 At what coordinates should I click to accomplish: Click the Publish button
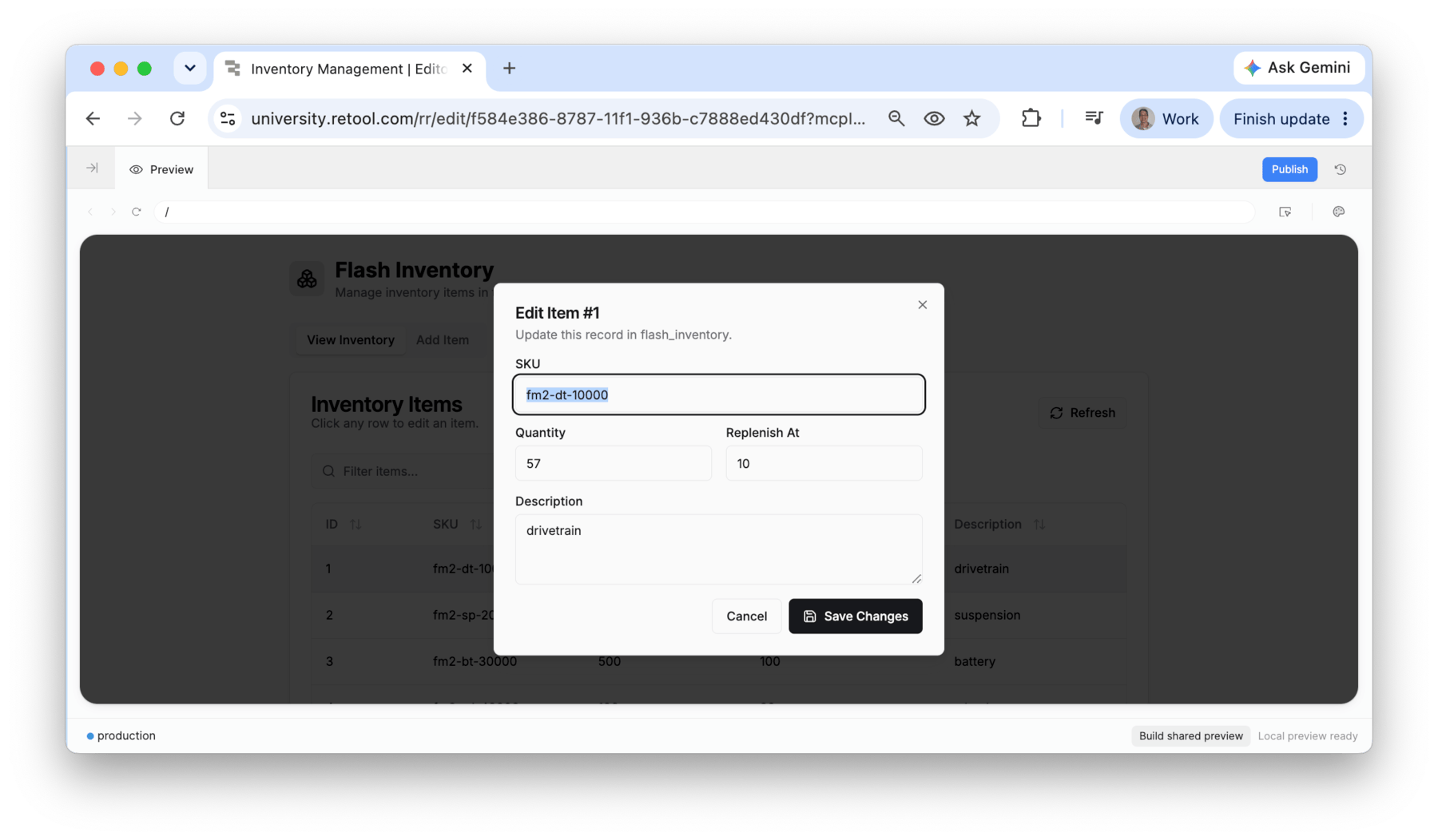click(x=1289, y=169)
